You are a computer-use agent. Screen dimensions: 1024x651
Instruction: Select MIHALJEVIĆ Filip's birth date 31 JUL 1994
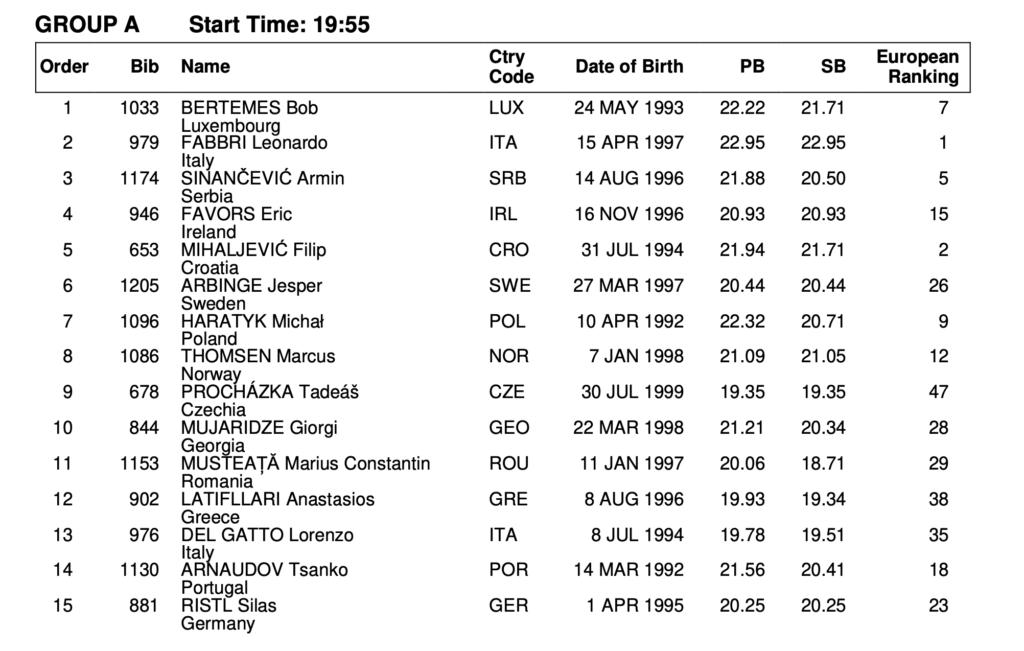[632, 250]
